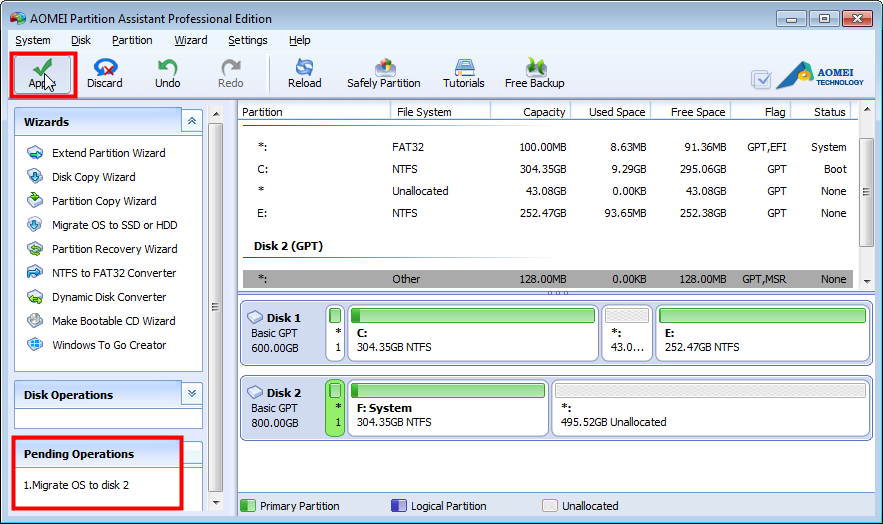The width and height of the screenshot is (883, 524).
Task: Select 495.52GB Unallocated block on Disk 2
Action: (711, 407)
